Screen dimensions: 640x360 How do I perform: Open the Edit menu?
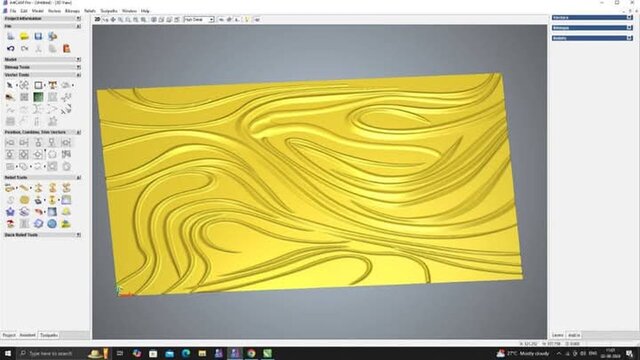(24, 11)
